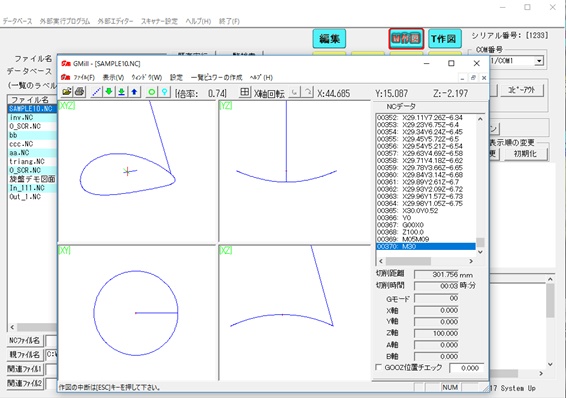Click the Gモード value field

click(436, 299)
